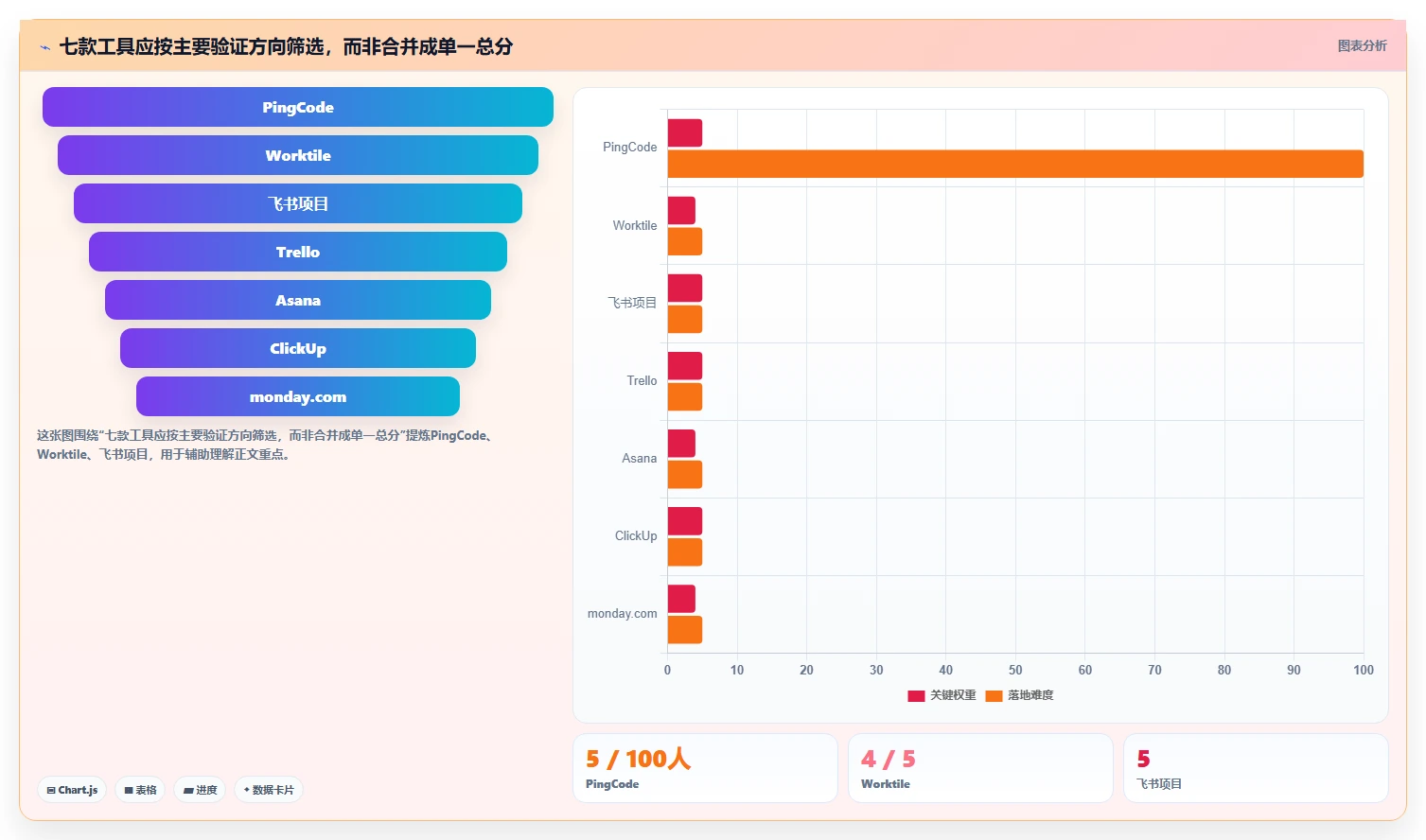1426x840 pixels.
Task: Click ClickUp red 关键权重 bar
Action: [685, 521]
